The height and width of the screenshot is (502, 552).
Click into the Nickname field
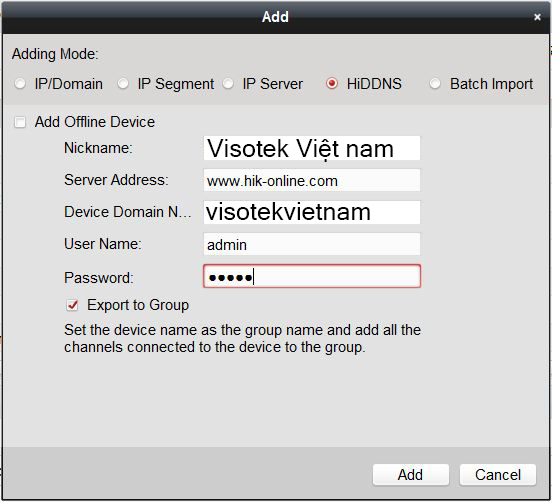pos(312,148)
